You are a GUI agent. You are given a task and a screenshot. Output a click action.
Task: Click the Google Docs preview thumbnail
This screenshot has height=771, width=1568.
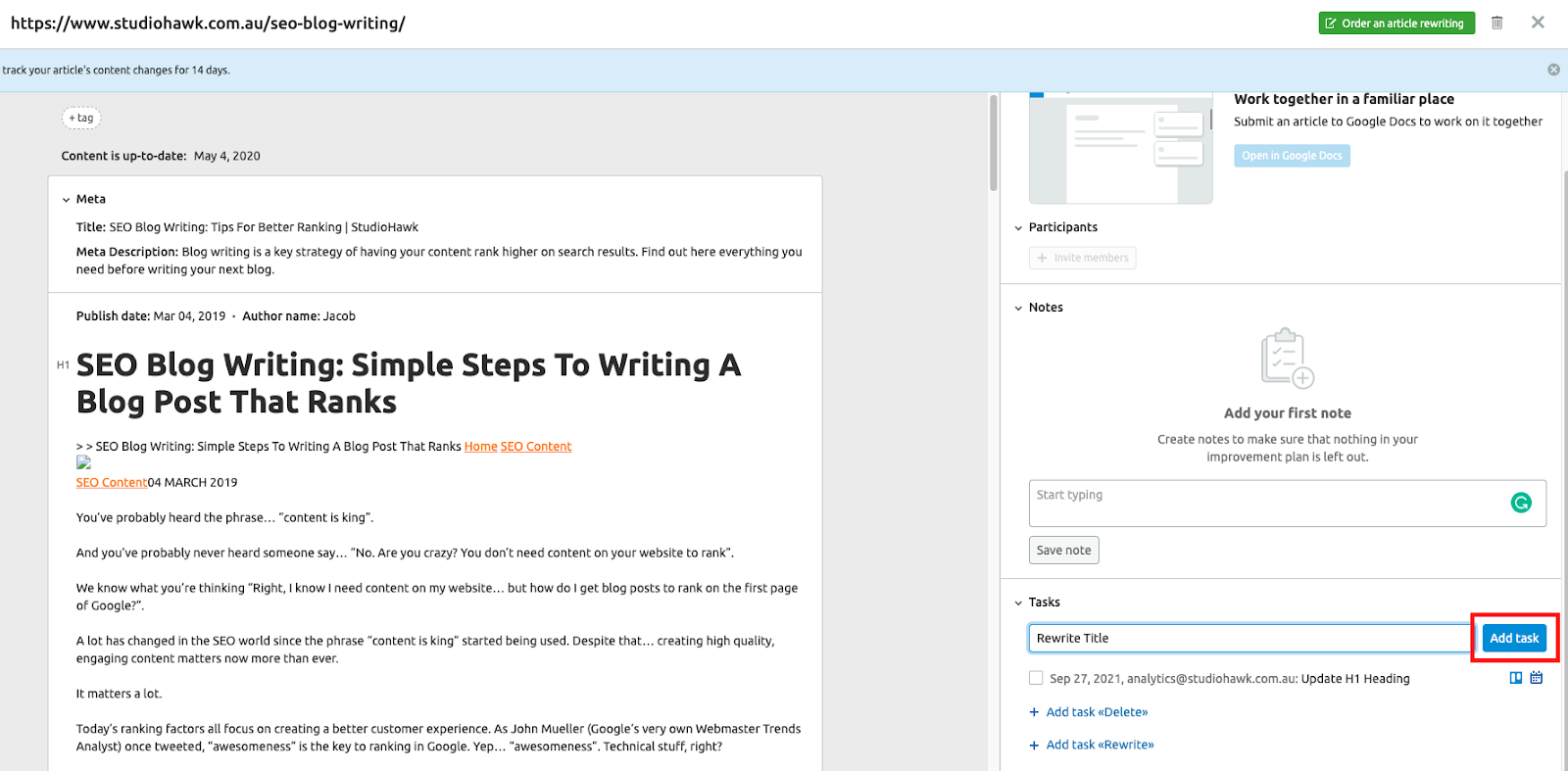point(1121,148)
